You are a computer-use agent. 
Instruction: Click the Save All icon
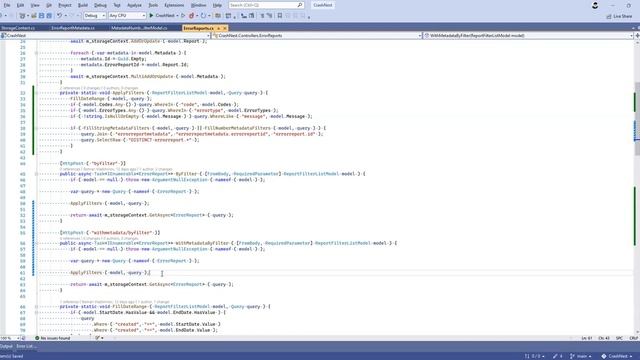[49, 16]
